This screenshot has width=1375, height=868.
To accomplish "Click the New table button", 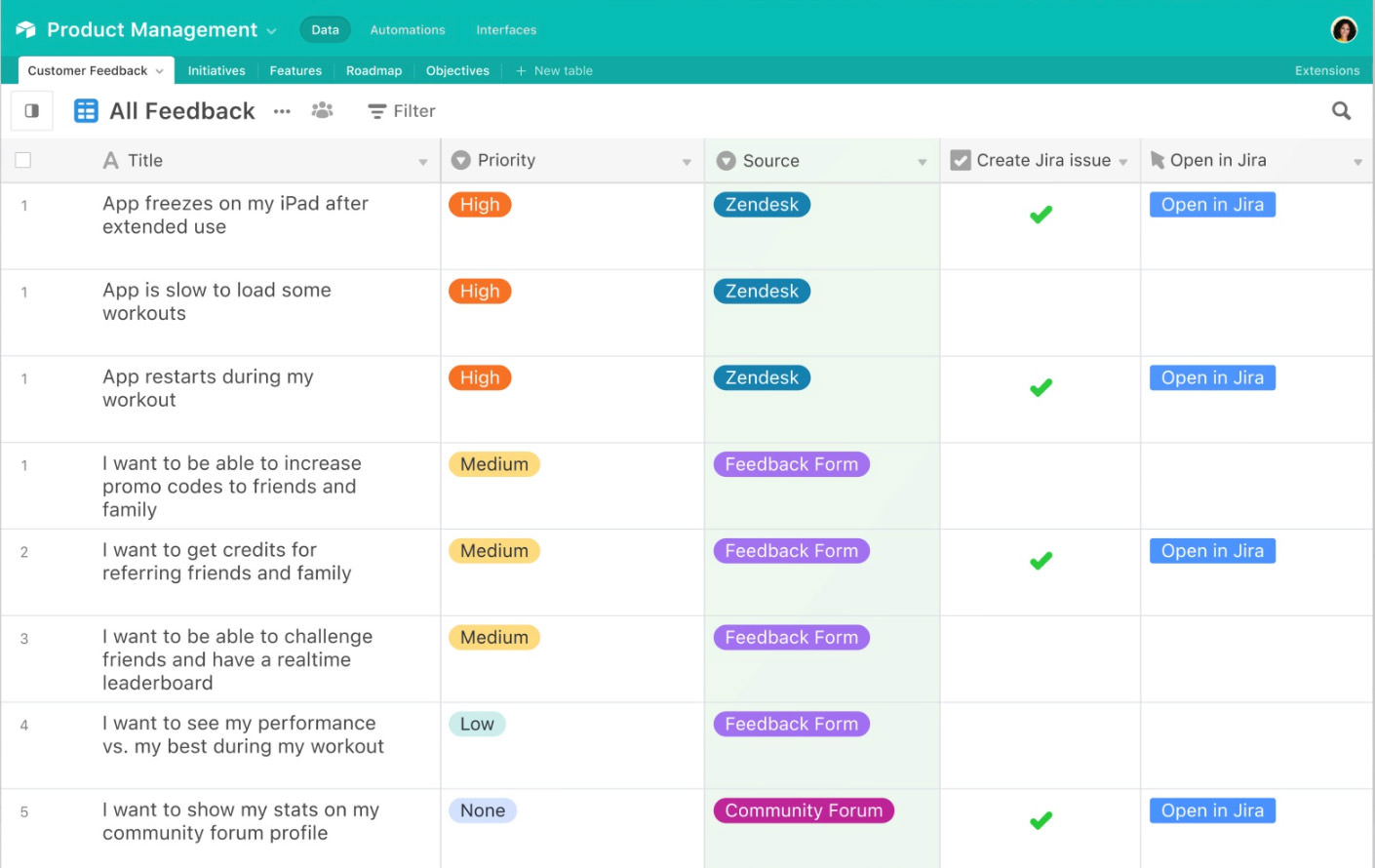I will [553, 70].
